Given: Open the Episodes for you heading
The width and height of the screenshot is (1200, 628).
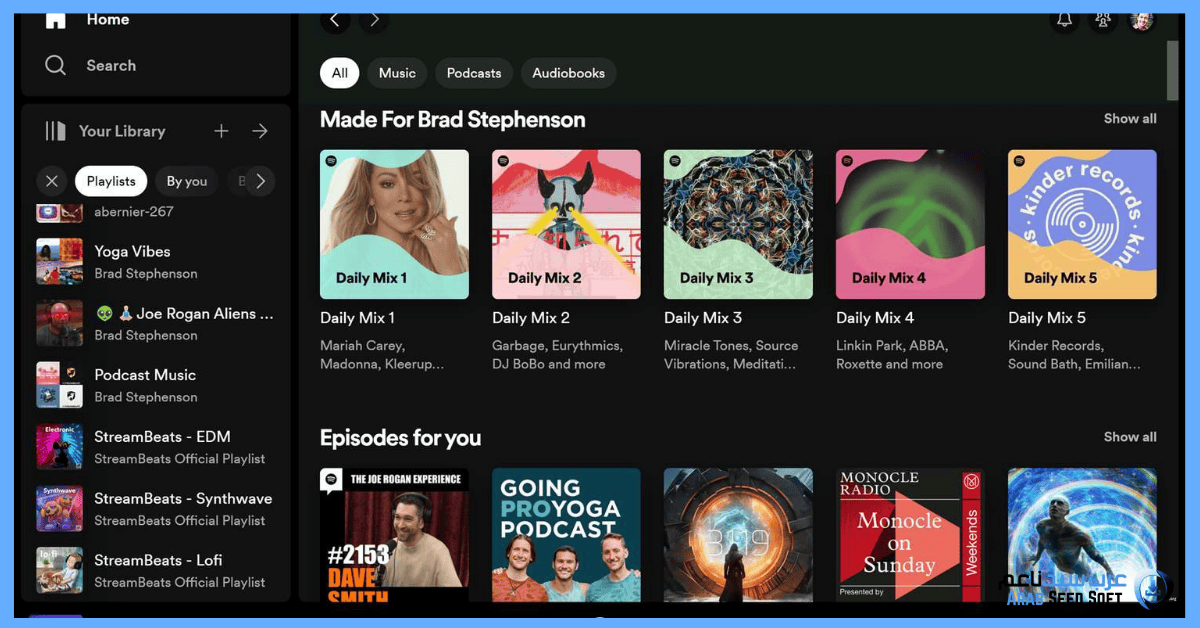Looking at the screenshot, I should point(400,438).
